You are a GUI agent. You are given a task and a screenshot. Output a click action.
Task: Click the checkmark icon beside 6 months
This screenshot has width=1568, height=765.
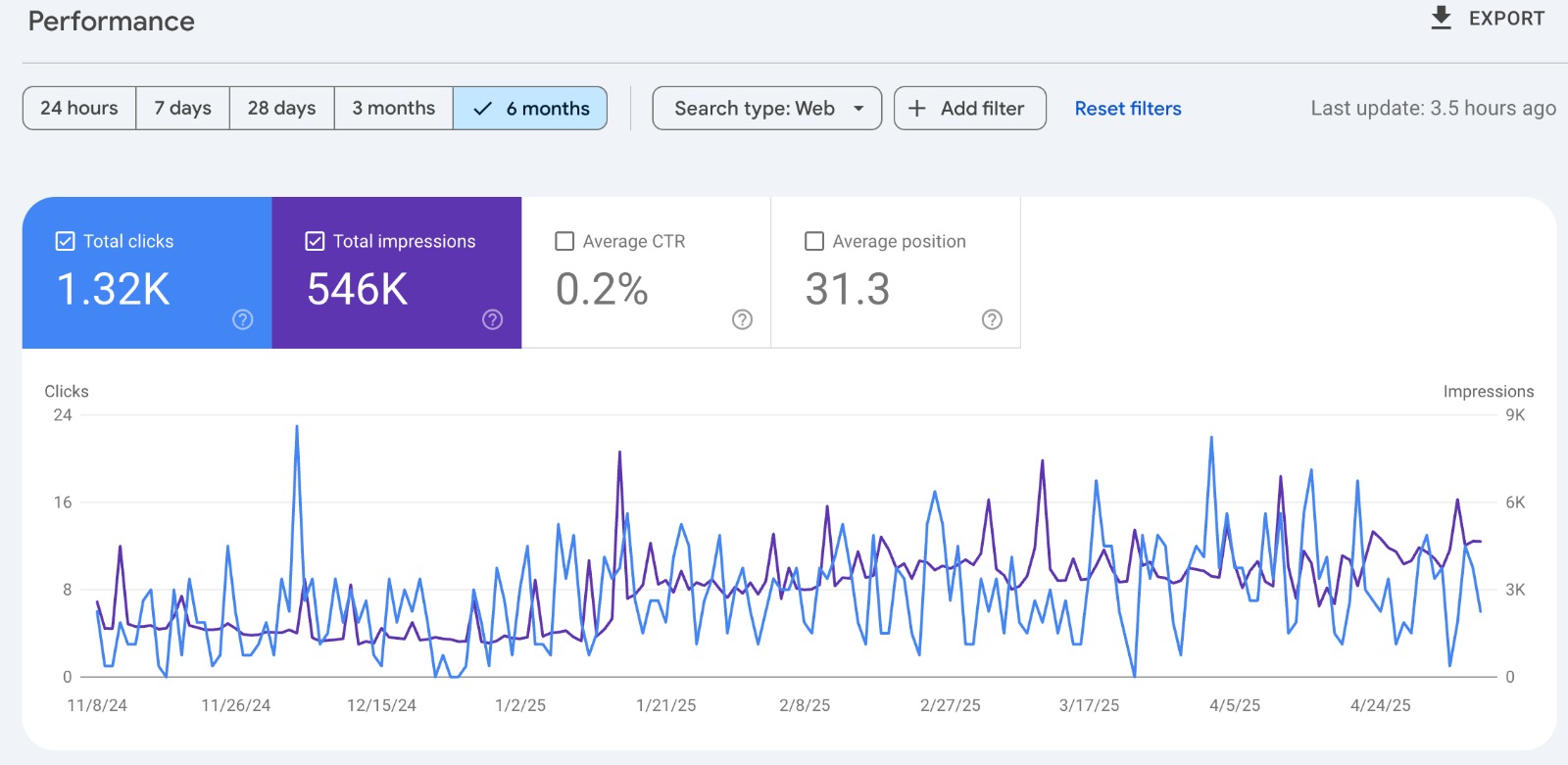tap(482, 109)
